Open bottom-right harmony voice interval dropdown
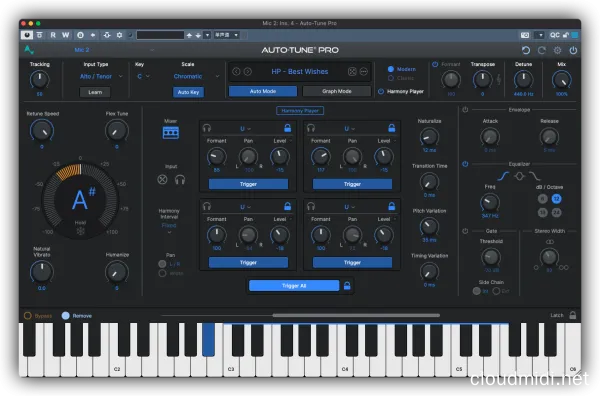Image resolution: width=600 pixels, height=396 pixels. coord(349,207)
